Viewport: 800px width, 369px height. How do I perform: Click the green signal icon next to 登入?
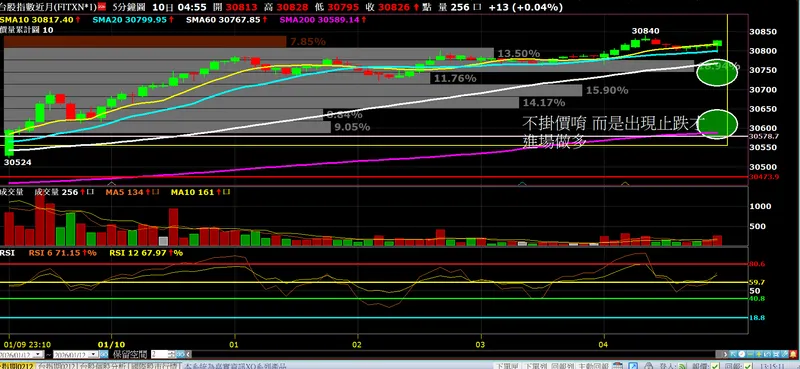[682, 365]
